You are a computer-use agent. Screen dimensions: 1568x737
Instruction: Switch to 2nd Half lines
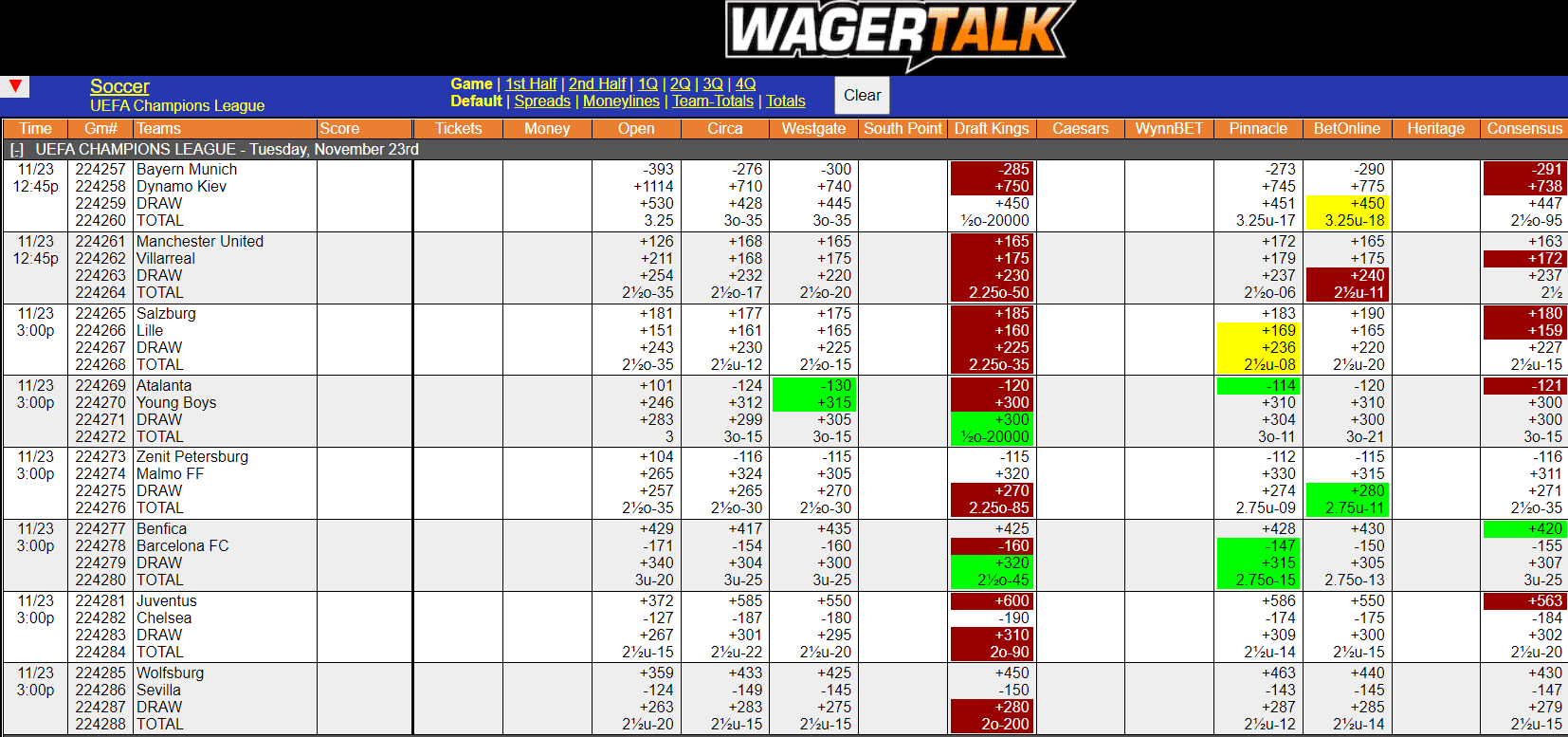pos(597,84)
